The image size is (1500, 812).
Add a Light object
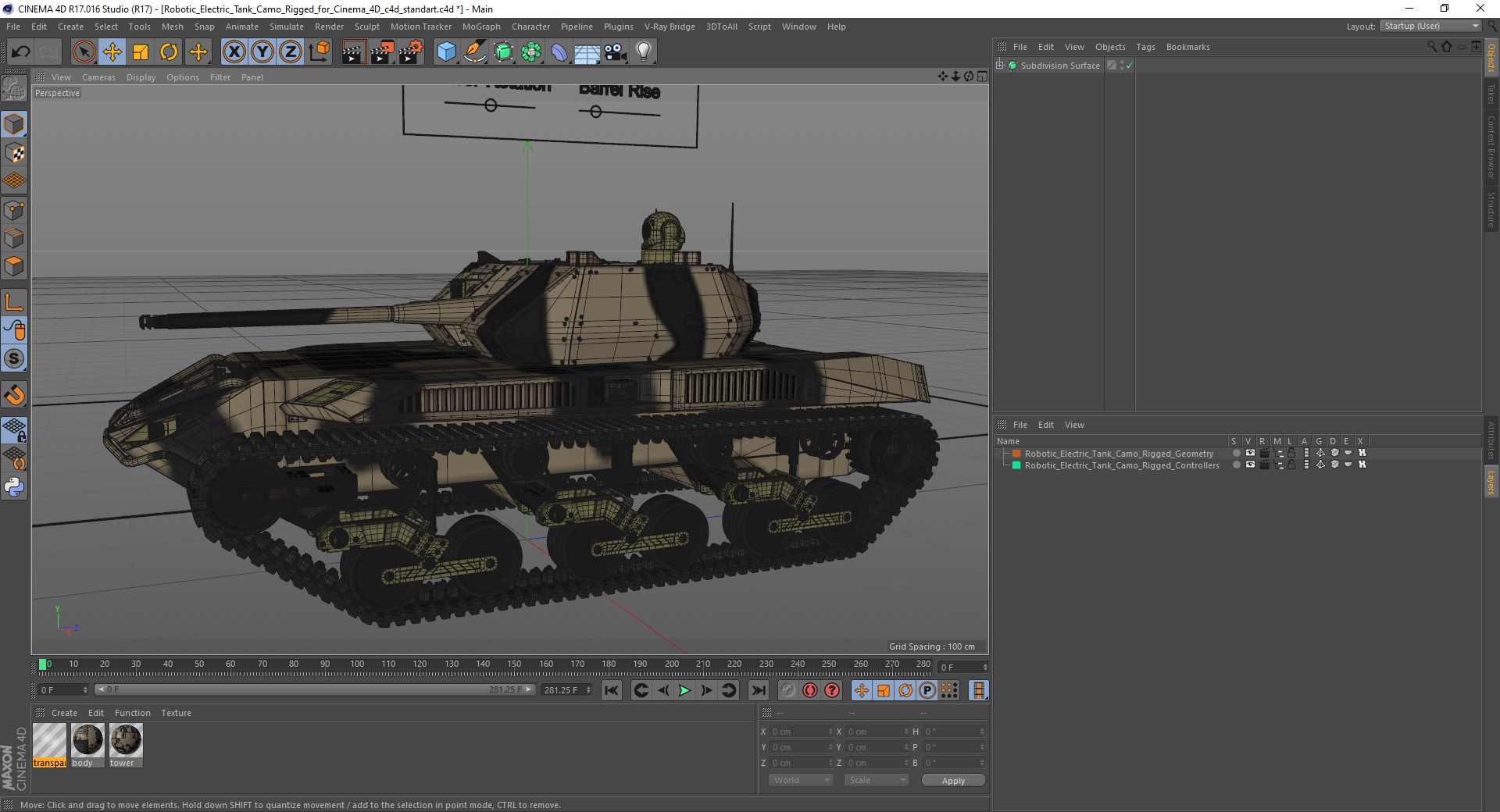(x=643, y=52)
